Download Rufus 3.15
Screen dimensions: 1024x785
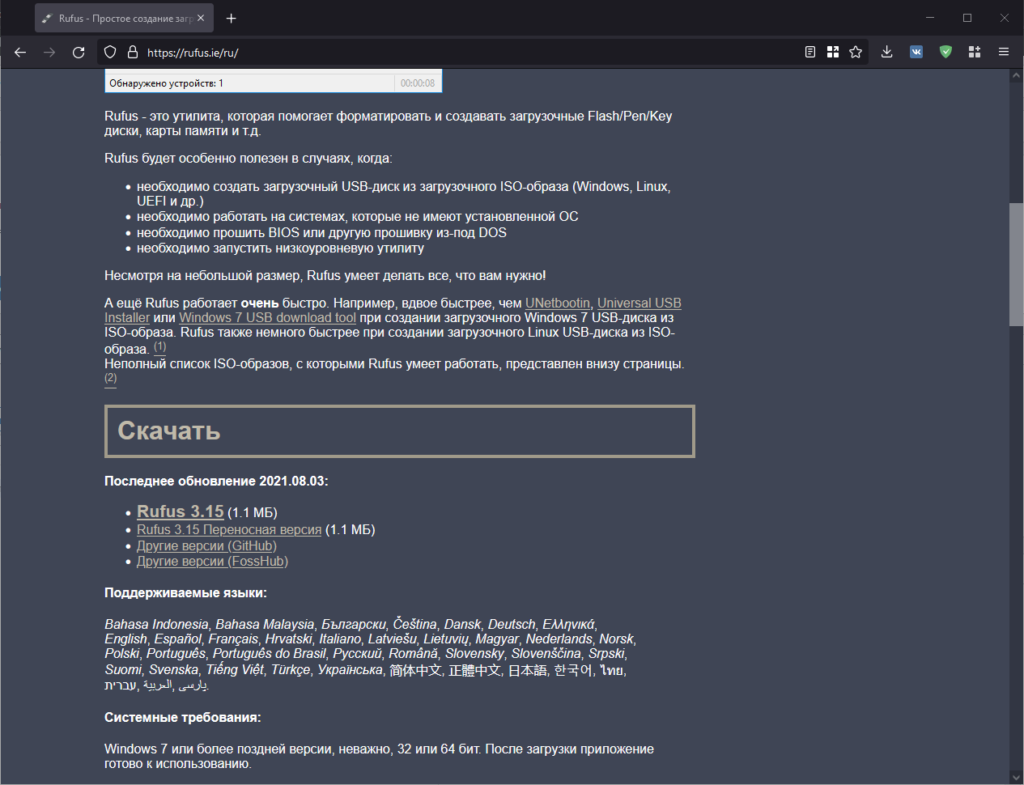pyautogui.click(x=180, y=511)
